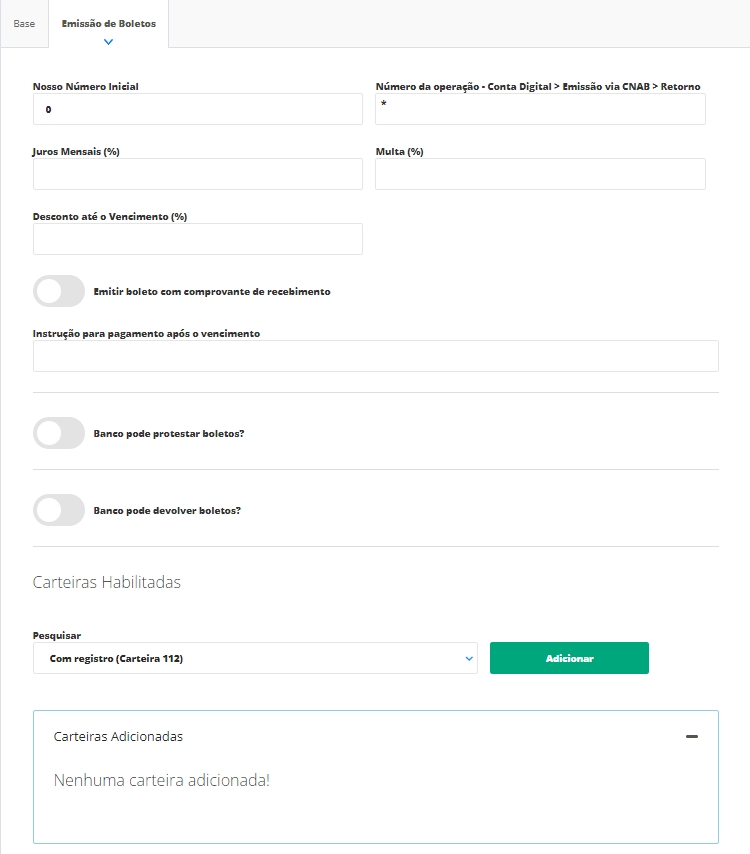Image resolution: width=750 pixels, height=854 pixels.
Task: Click the Carteiras Adicionadas panel header
Action: point(118,736)
